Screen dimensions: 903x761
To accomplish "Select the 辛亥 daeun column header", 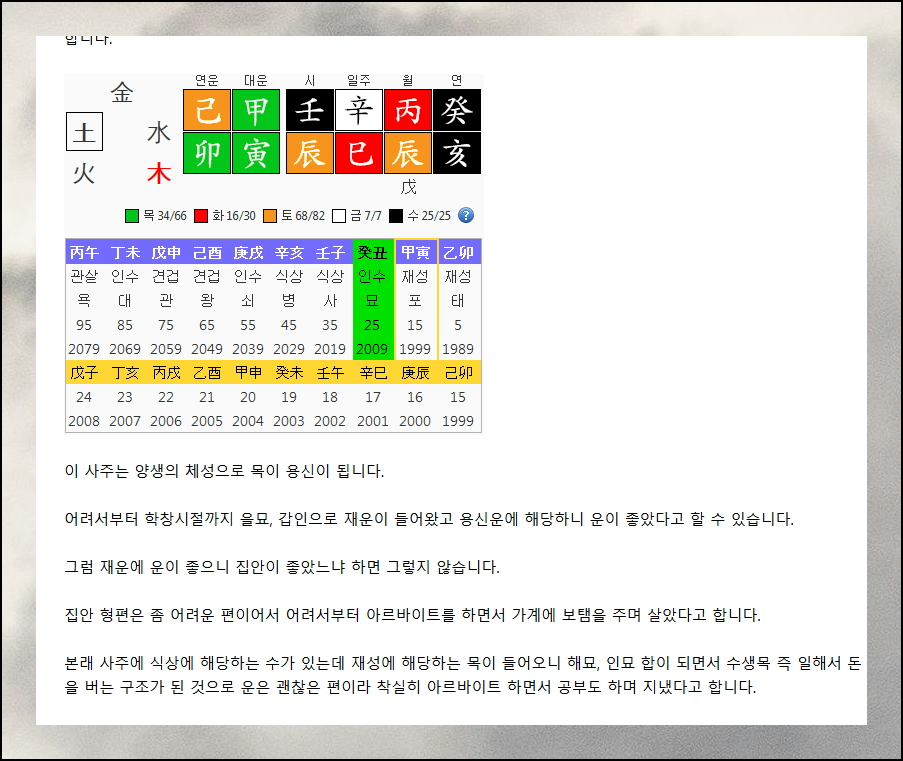I will coord(289,252).
